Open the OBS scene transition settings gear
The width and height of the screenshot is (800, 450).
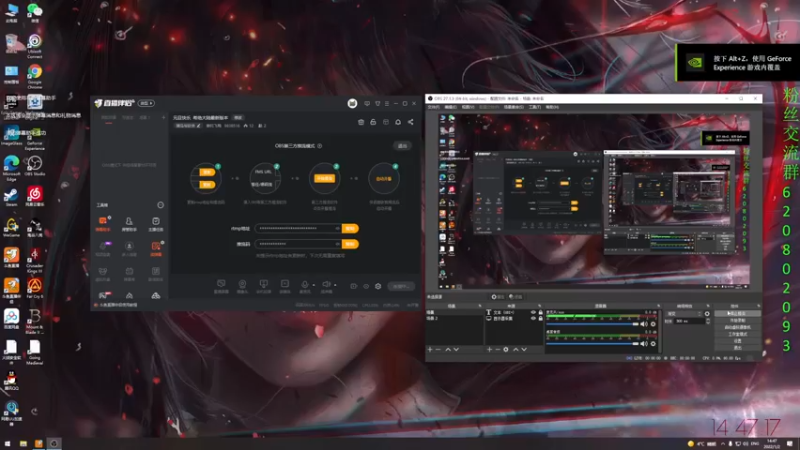[707, 314]
